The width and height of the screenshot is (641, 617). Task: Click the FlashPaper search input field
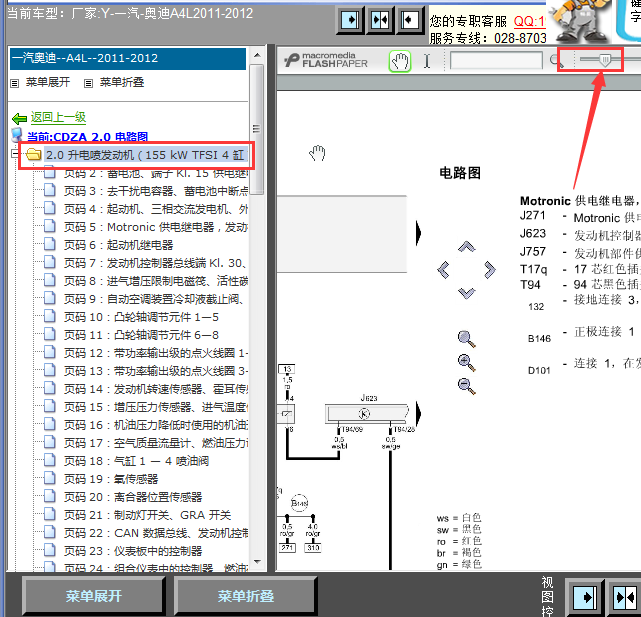point(496,61)
